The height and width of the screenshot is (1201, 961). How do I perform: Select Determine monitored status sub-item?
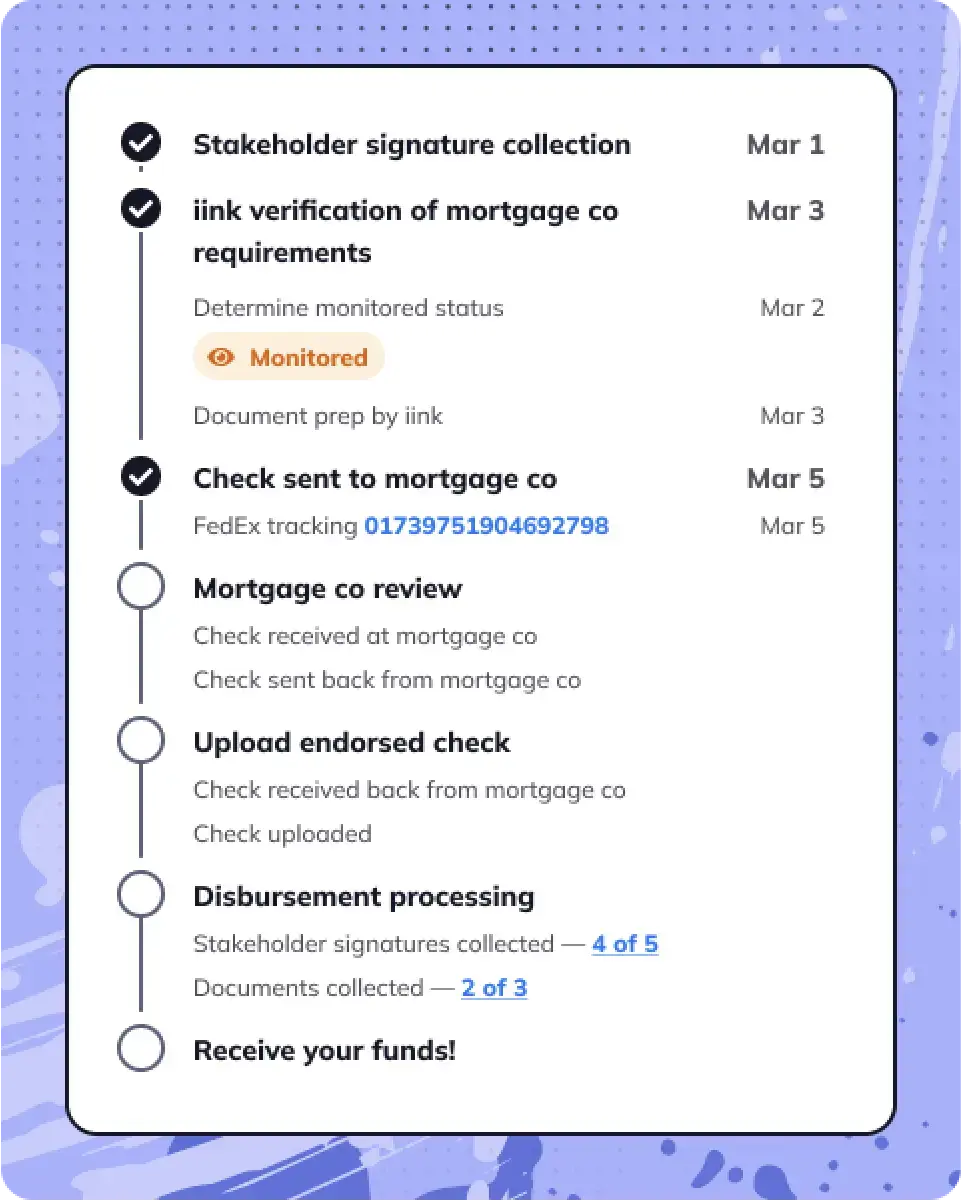[x=348, y=308]
